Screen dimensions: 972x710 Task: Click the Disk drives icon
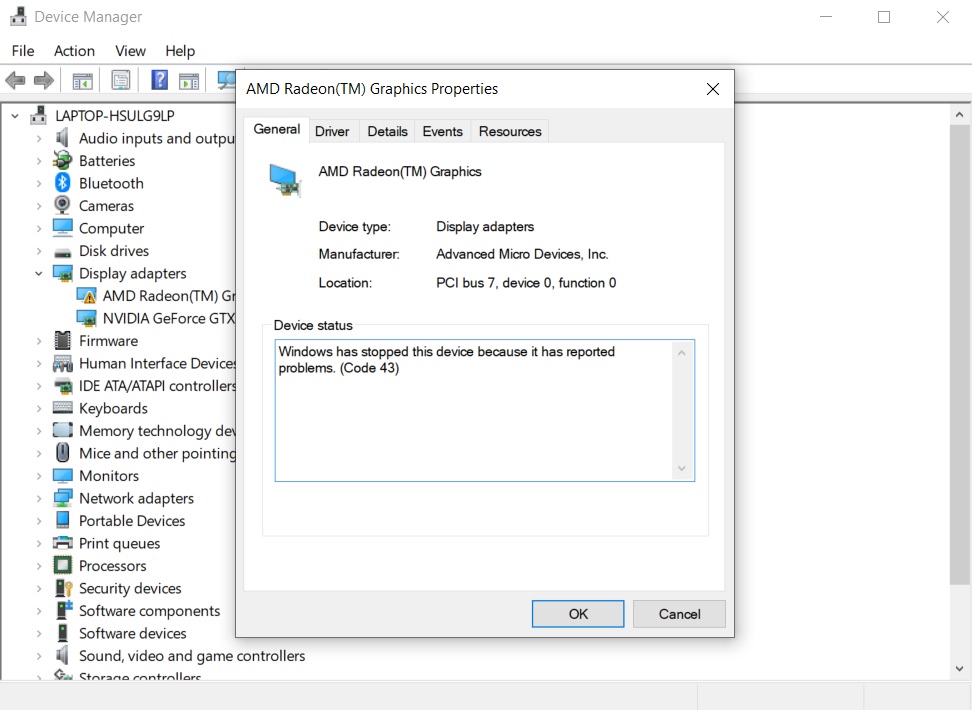(63, 252)
